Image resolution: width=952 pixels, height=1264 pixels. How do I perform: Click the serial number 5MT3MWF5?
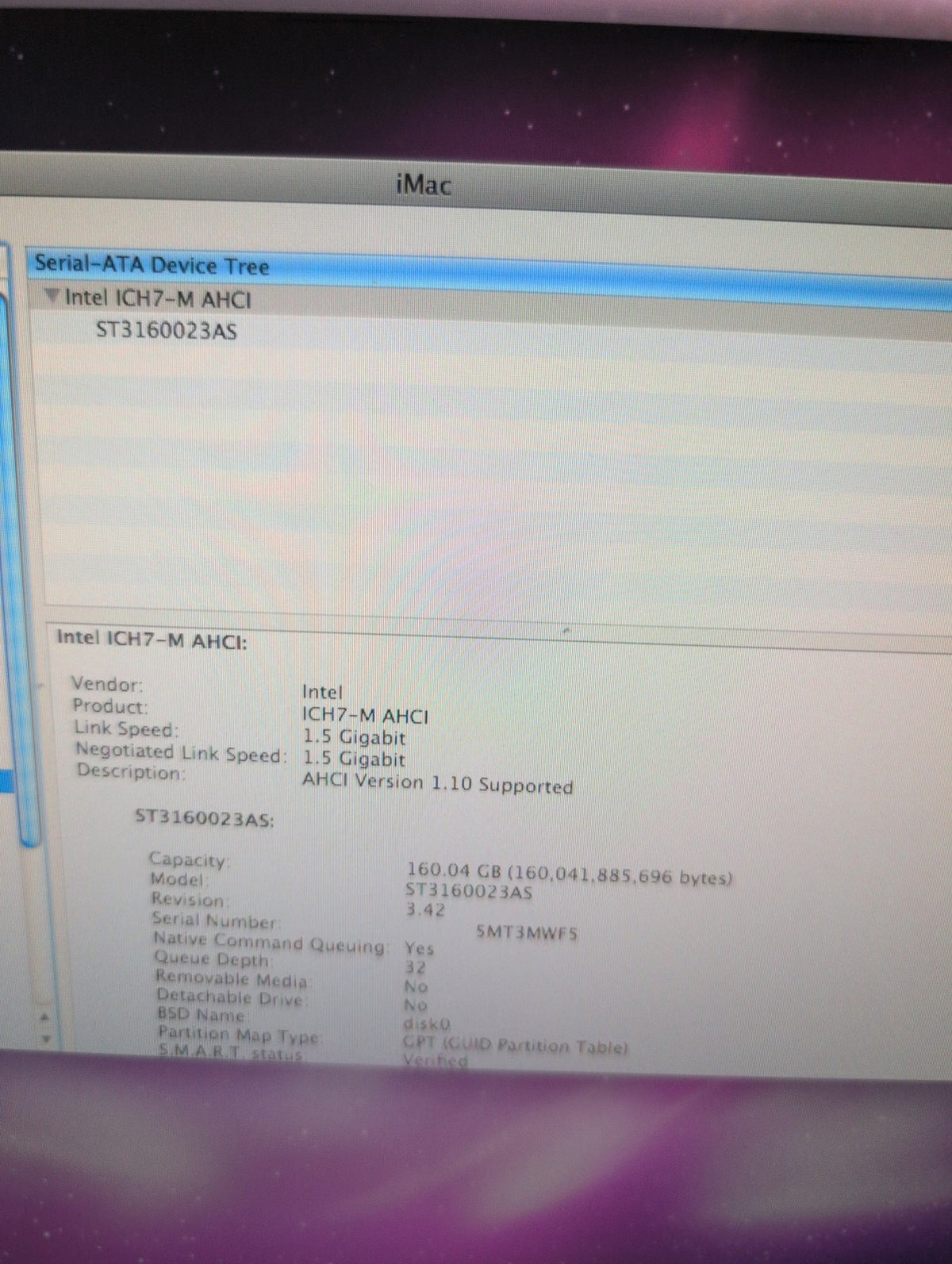[526, 933]
